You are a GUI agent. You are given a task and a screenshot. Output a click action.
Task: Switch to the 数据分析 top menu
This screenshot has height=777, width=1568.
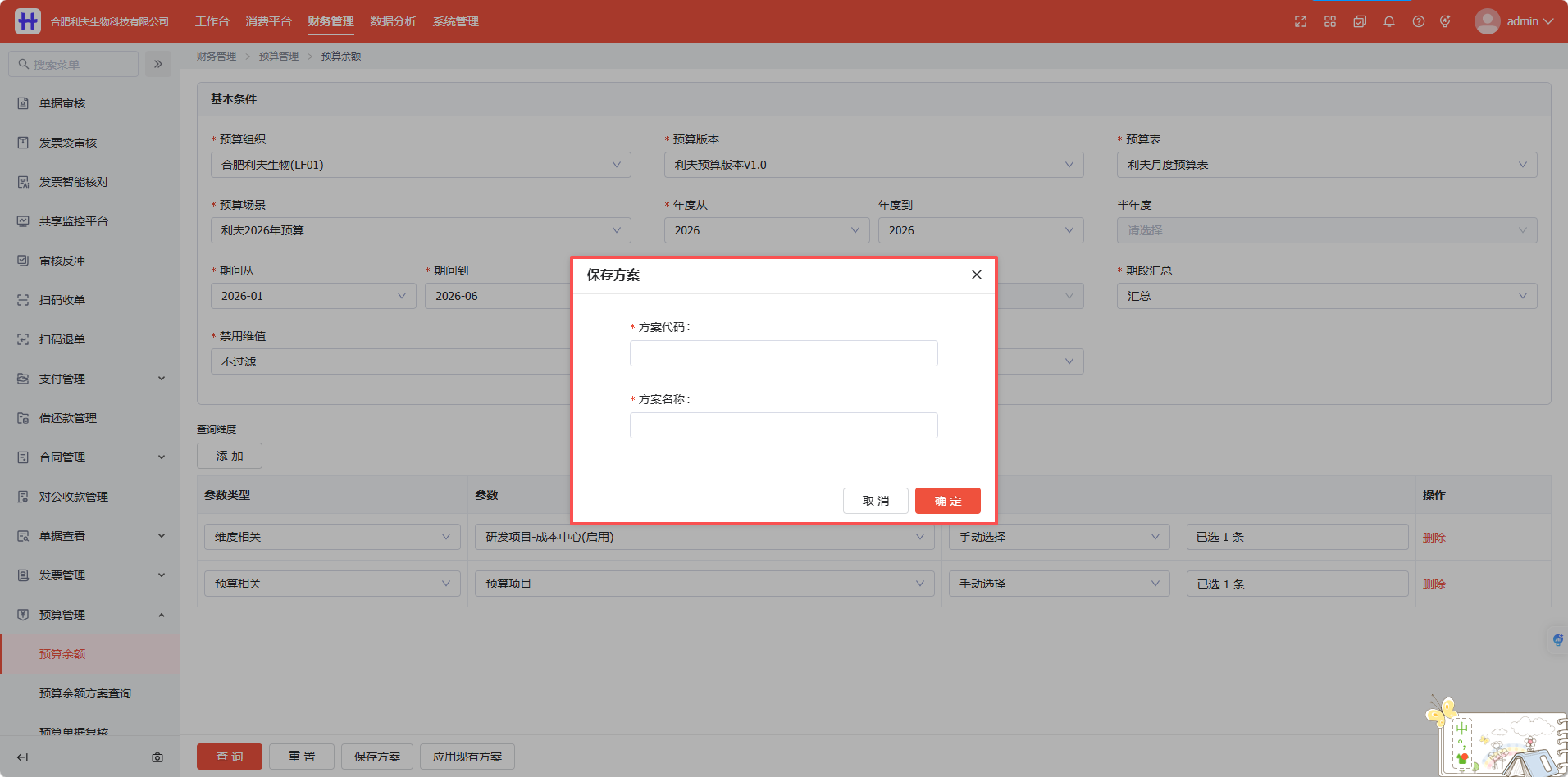393,21
